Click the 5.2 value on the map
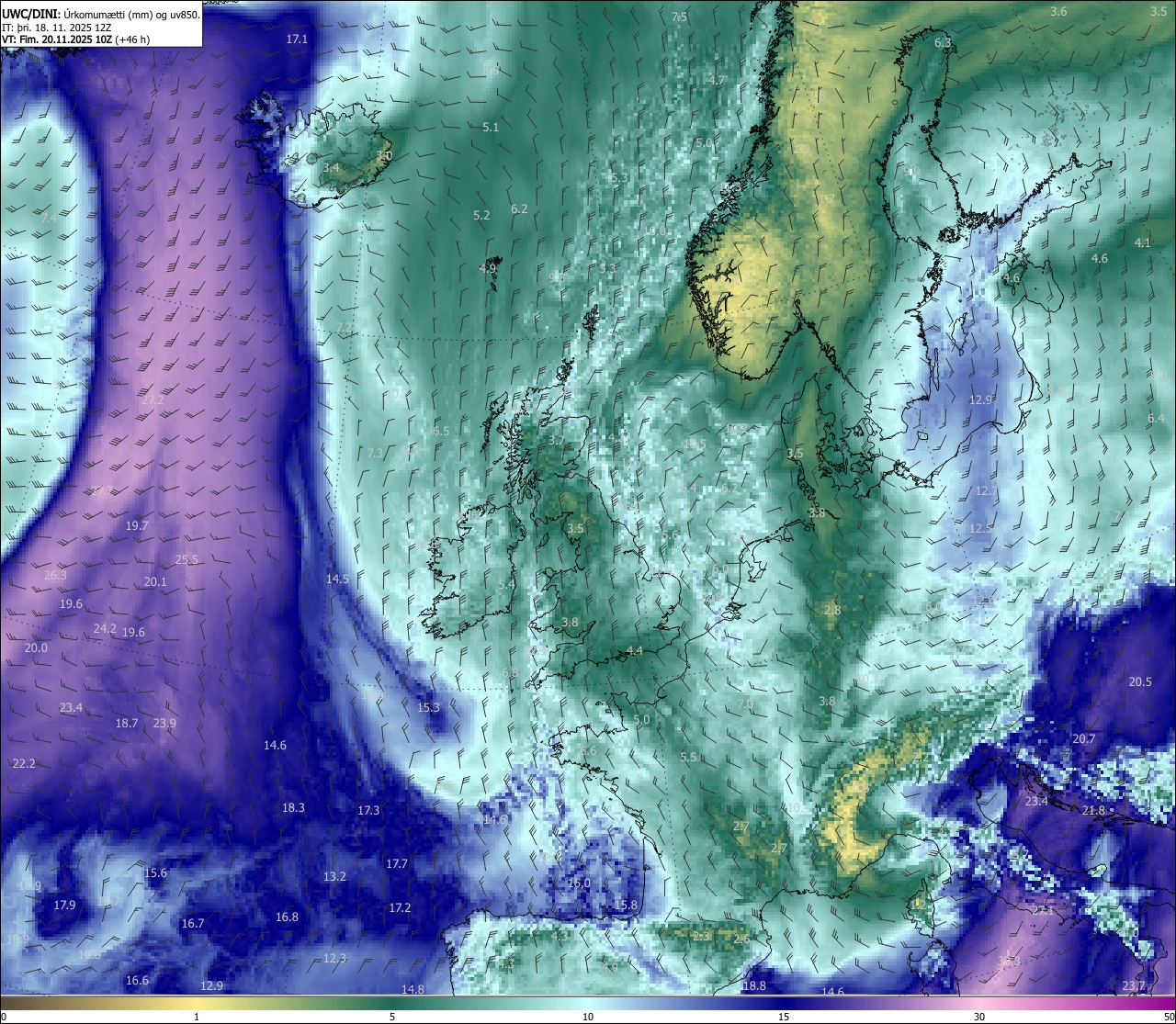 481,216
